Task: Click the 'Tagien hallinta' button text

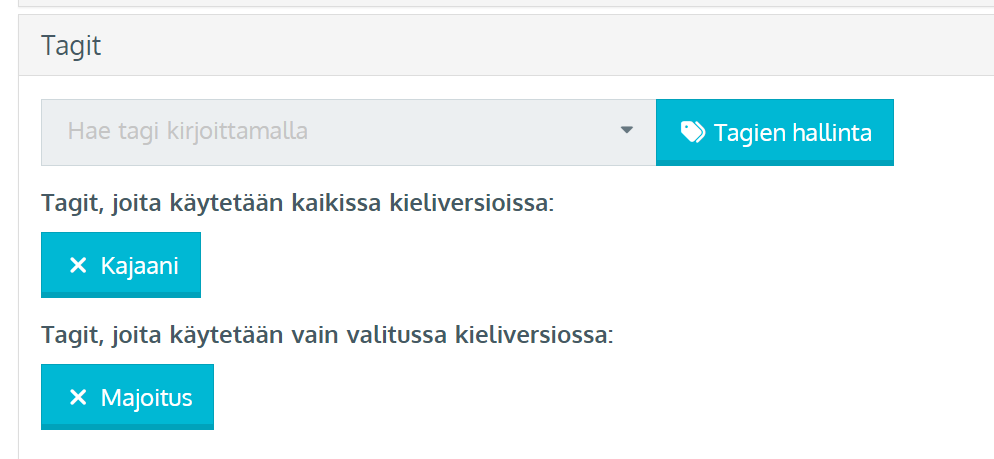Action: pos(792,133)
